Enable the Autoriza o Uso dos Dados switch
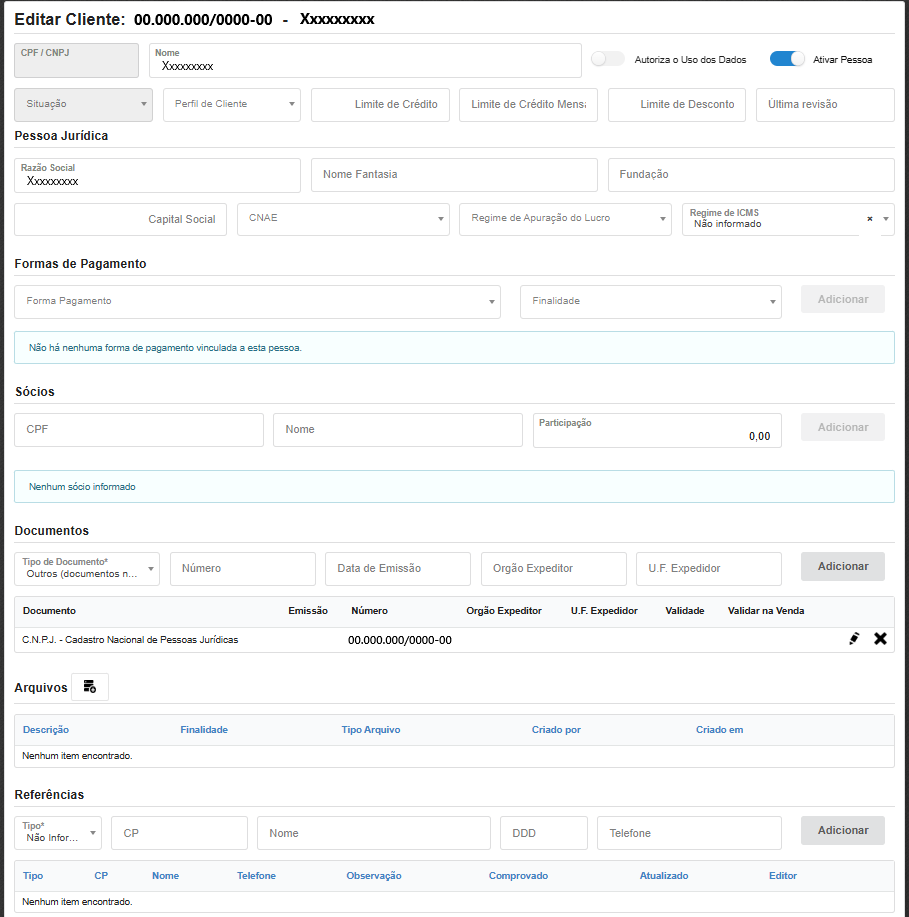Image resolution: width=909 pixels, height=917 pixels. click(x=607, y=59)
